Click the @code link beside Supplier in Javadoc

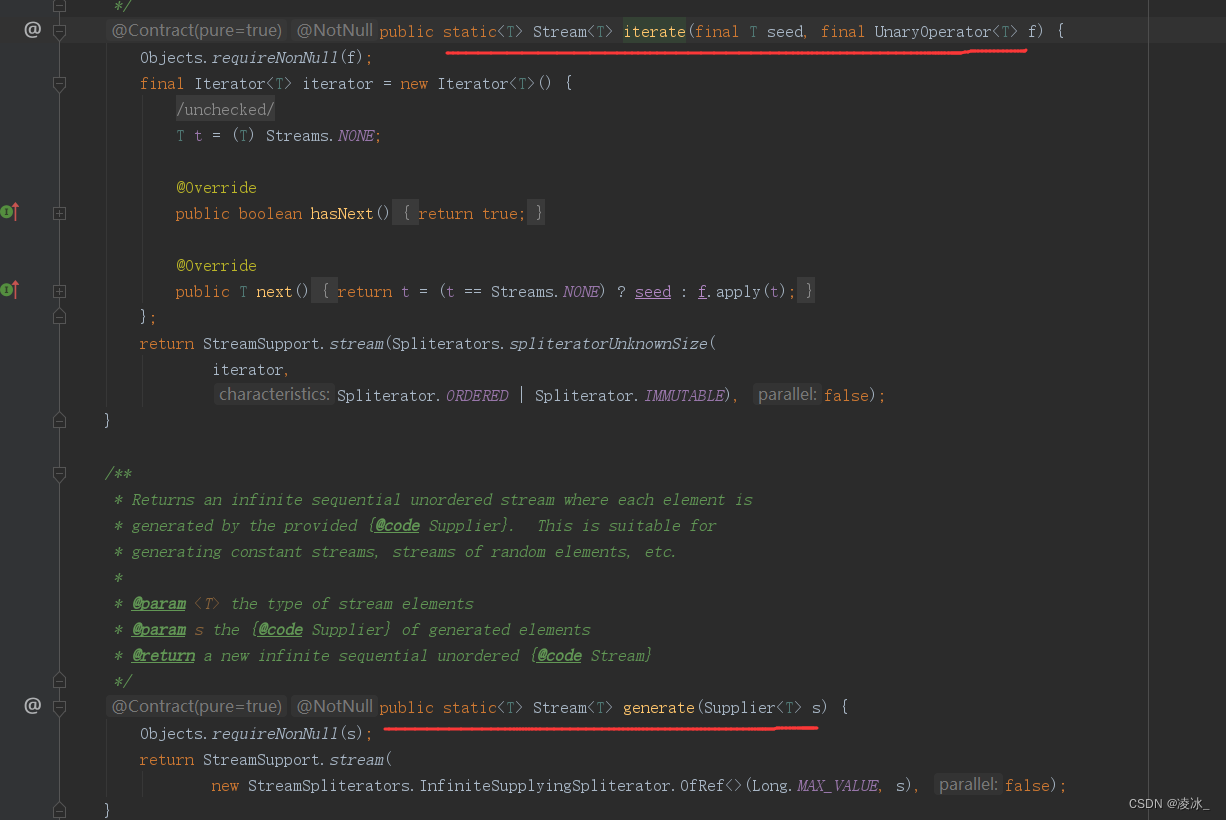pos(395,525)
